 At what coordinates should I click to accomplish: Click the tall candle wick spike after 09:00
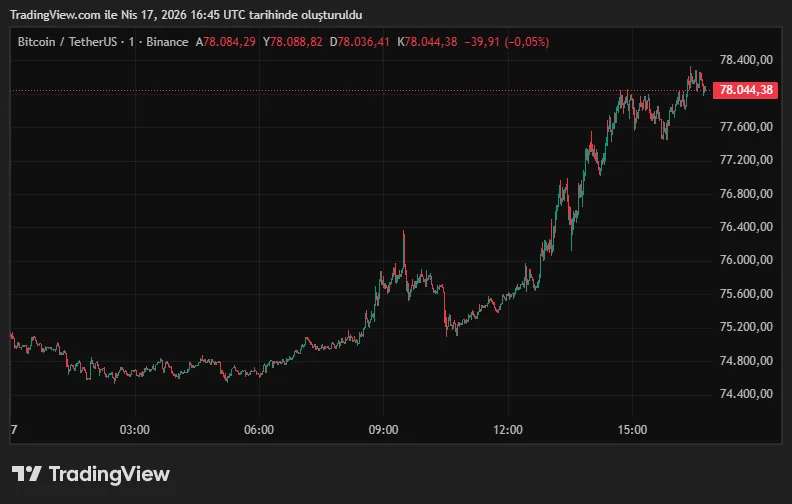(x=404, y=242)
